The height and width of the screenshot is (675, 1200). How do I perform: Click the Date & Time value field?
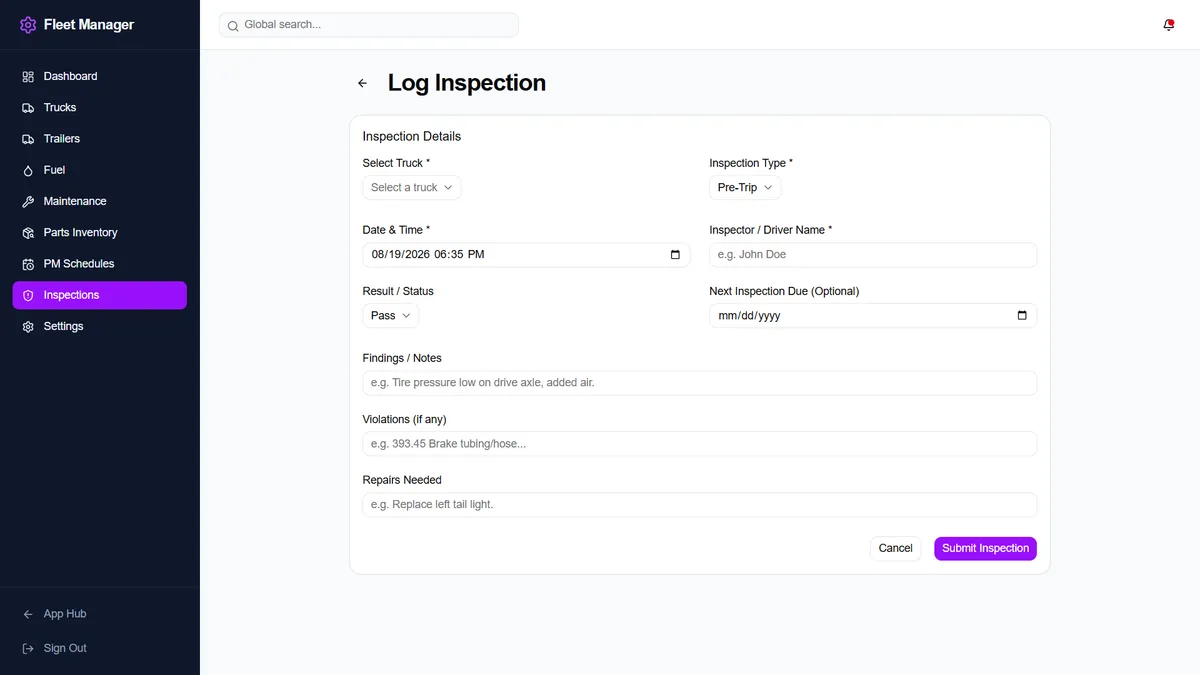526,255
